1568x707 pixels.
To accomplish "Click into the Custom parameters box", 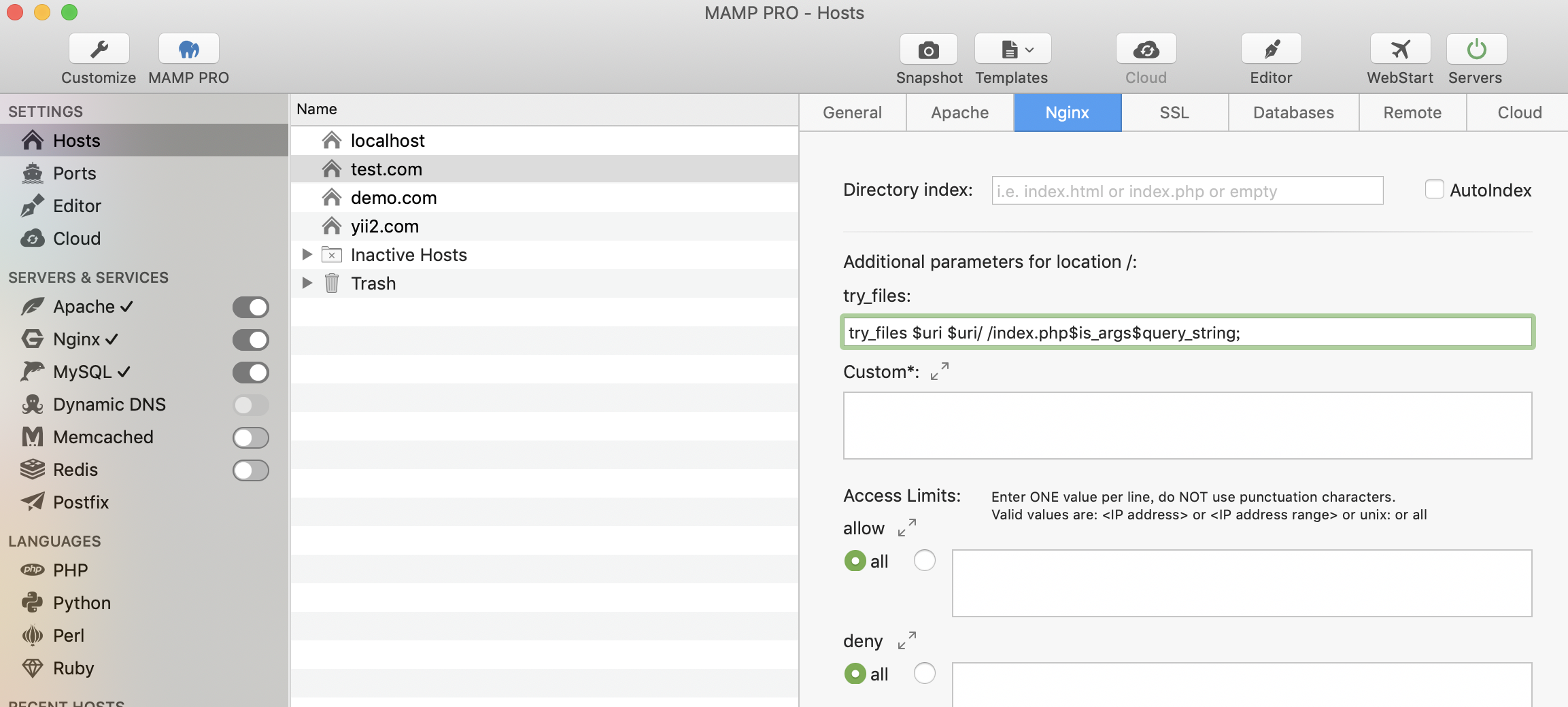I will (x=1187, y=426).
